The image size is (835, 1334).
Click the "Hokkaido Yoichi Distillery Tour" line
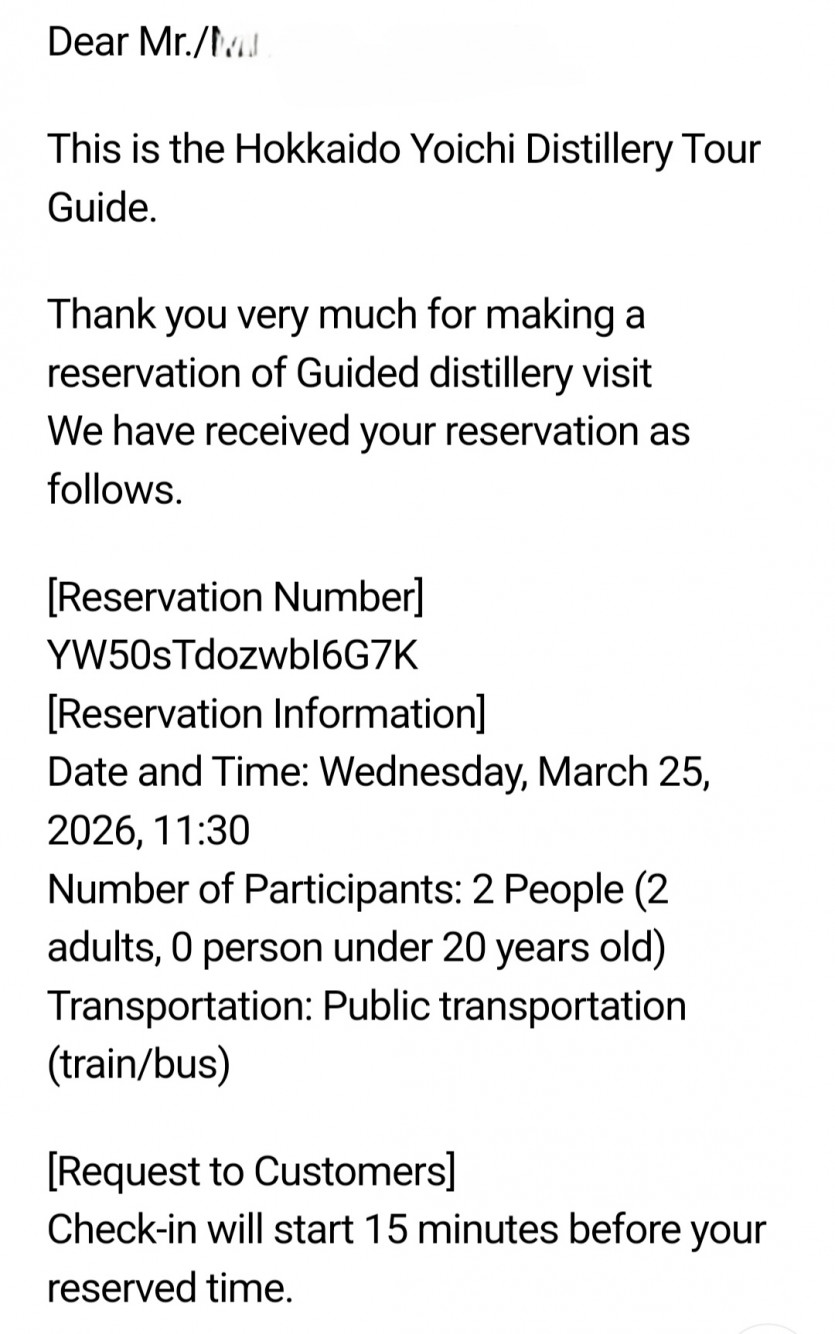[x=403, y=150]
